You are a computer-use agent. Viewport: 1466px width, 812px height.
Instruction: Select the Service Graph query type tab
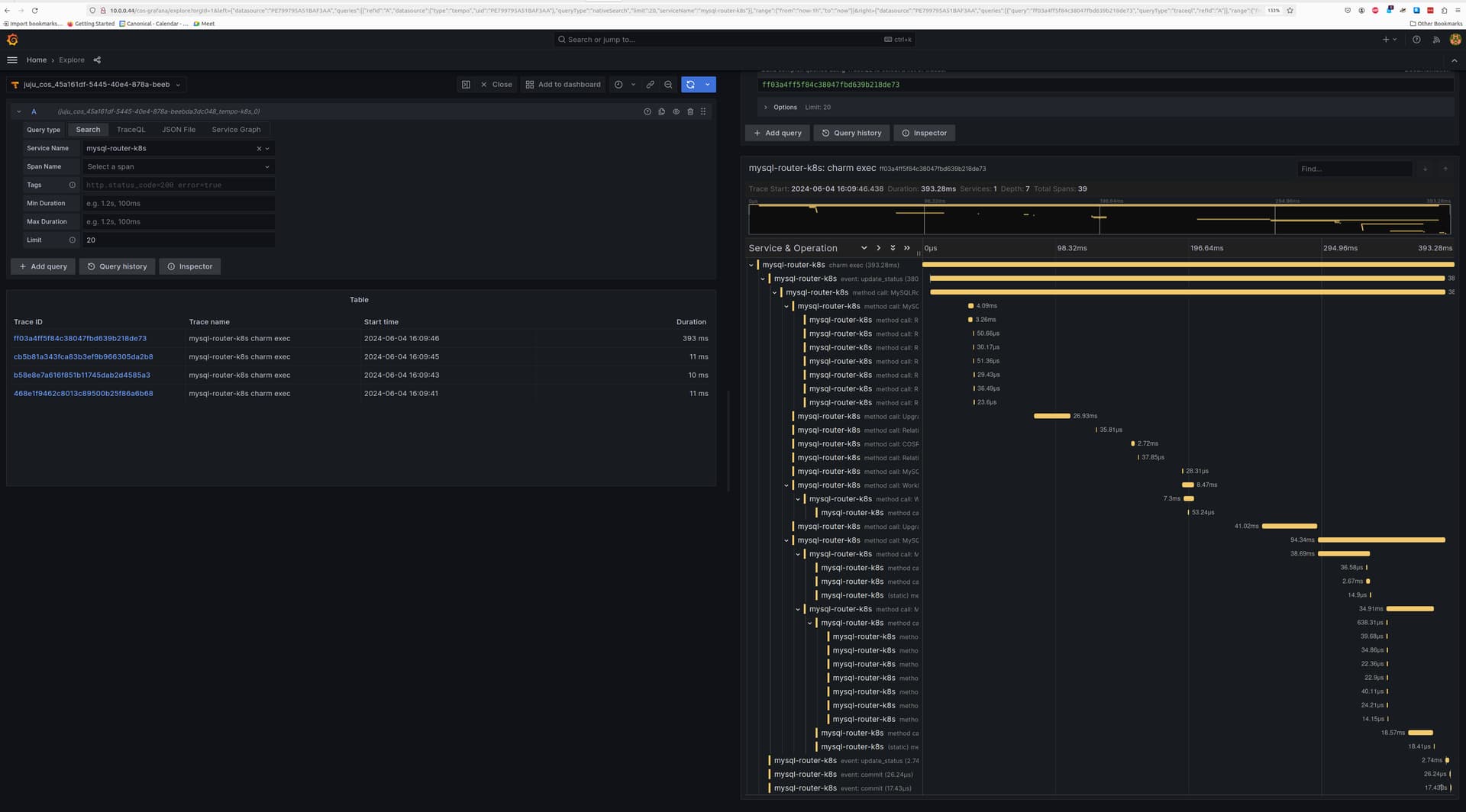click(236, 130)
